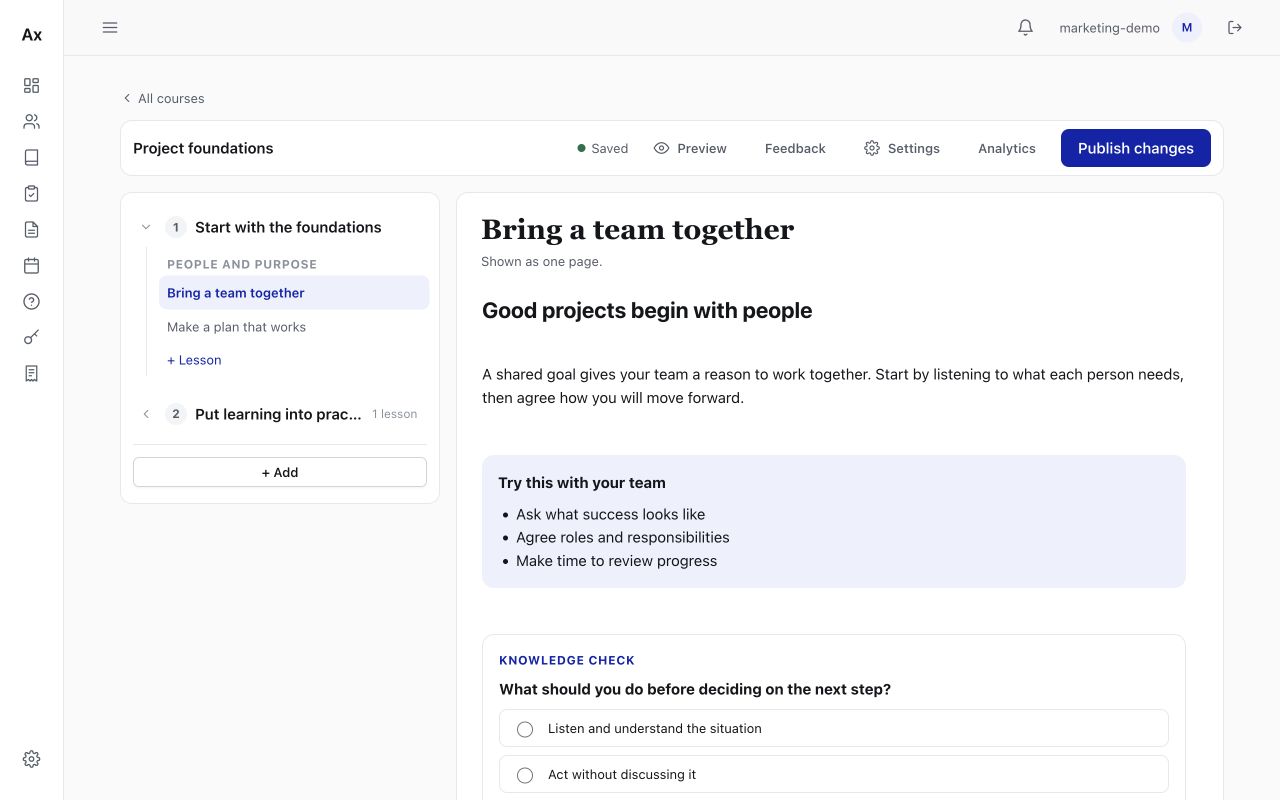Click the logout icon in top bar
This screenshot has height=800, width=1280.
(1235, 28)
